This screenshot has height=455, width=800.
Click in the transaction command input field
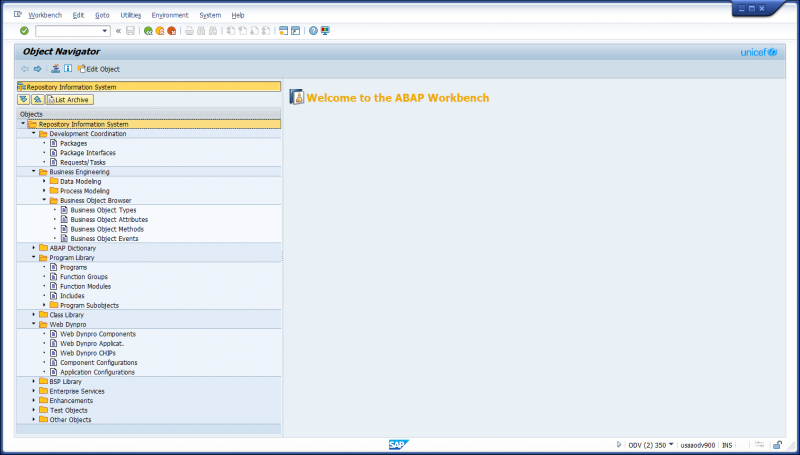click(68, 31)
